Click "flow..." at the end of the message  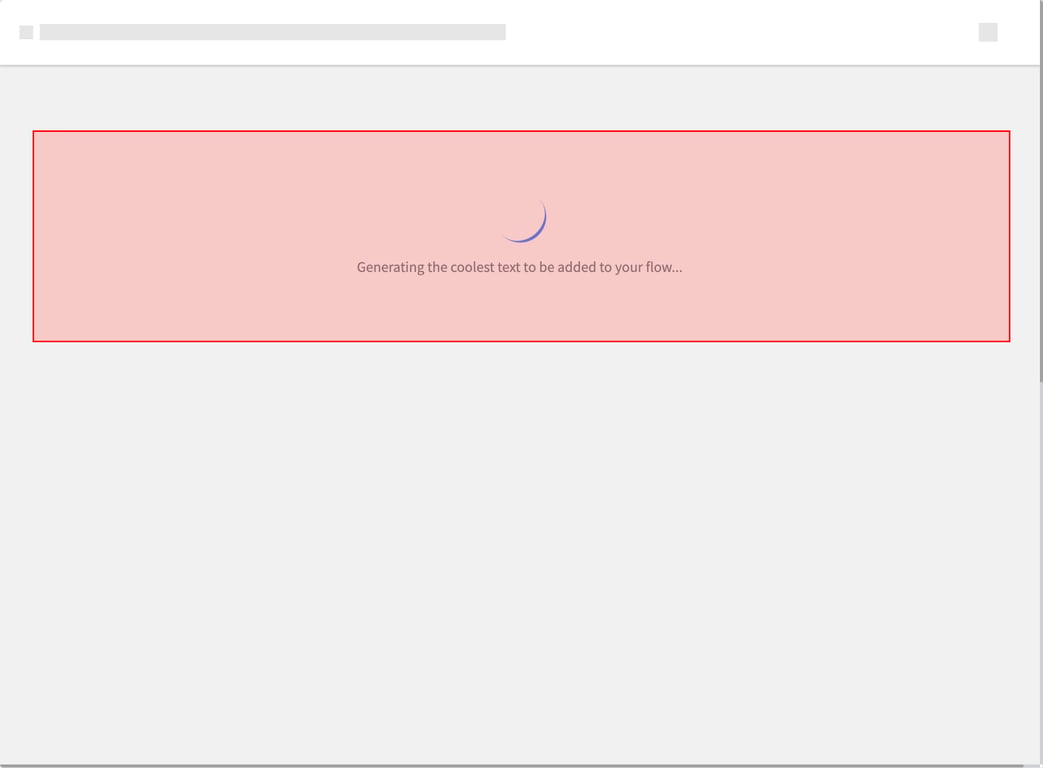[x=663, y=267]
